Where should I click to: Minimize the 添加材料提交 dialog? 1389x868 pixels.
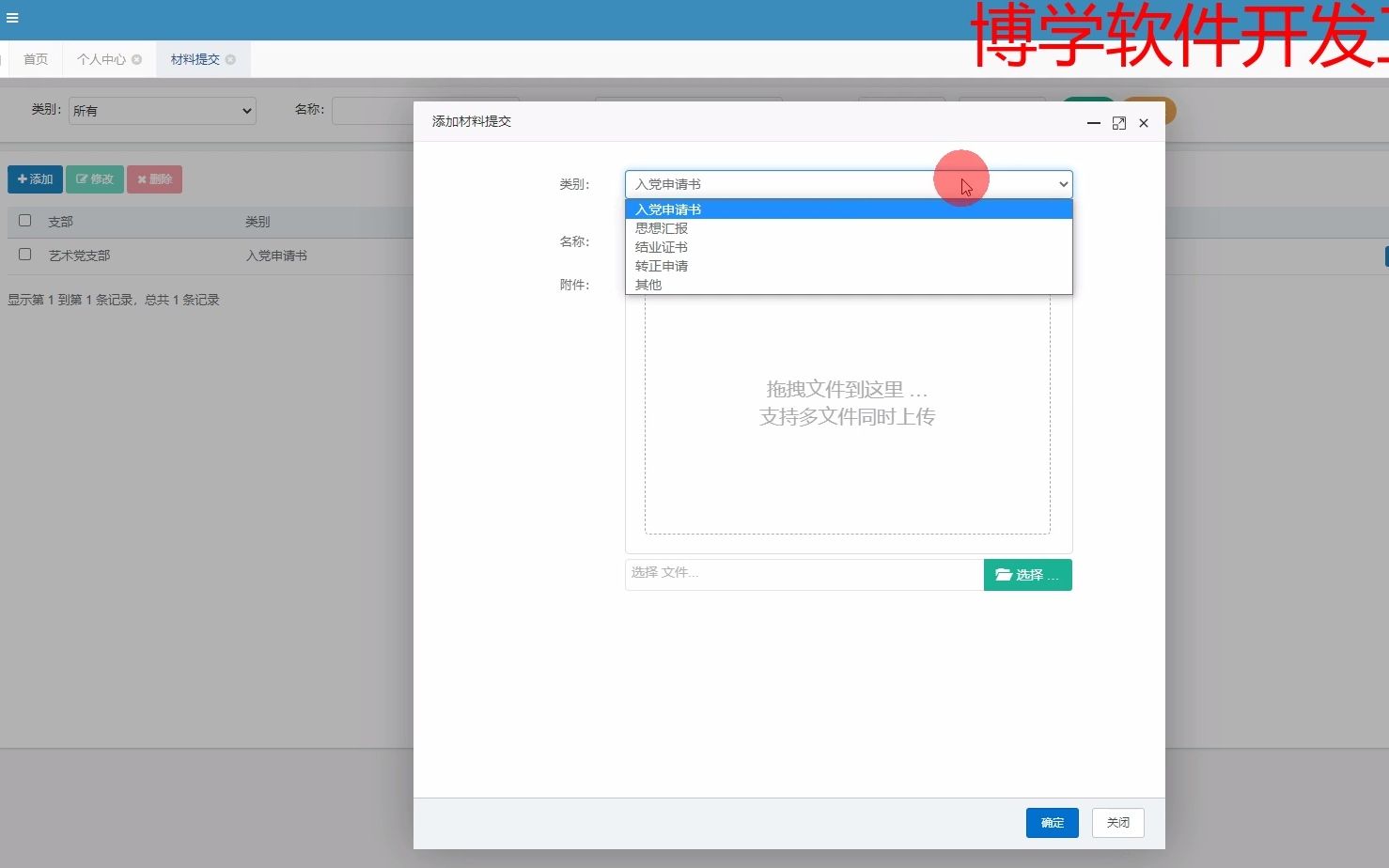pos(1094,123)
